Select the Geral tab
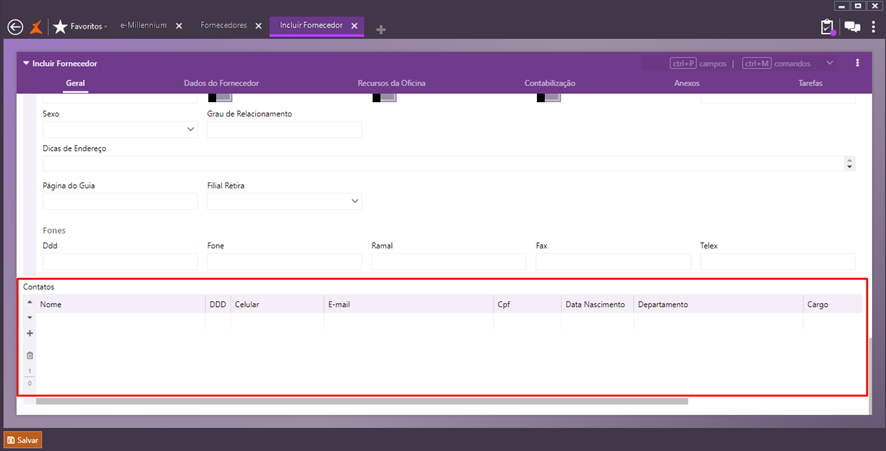 (75, 83)
